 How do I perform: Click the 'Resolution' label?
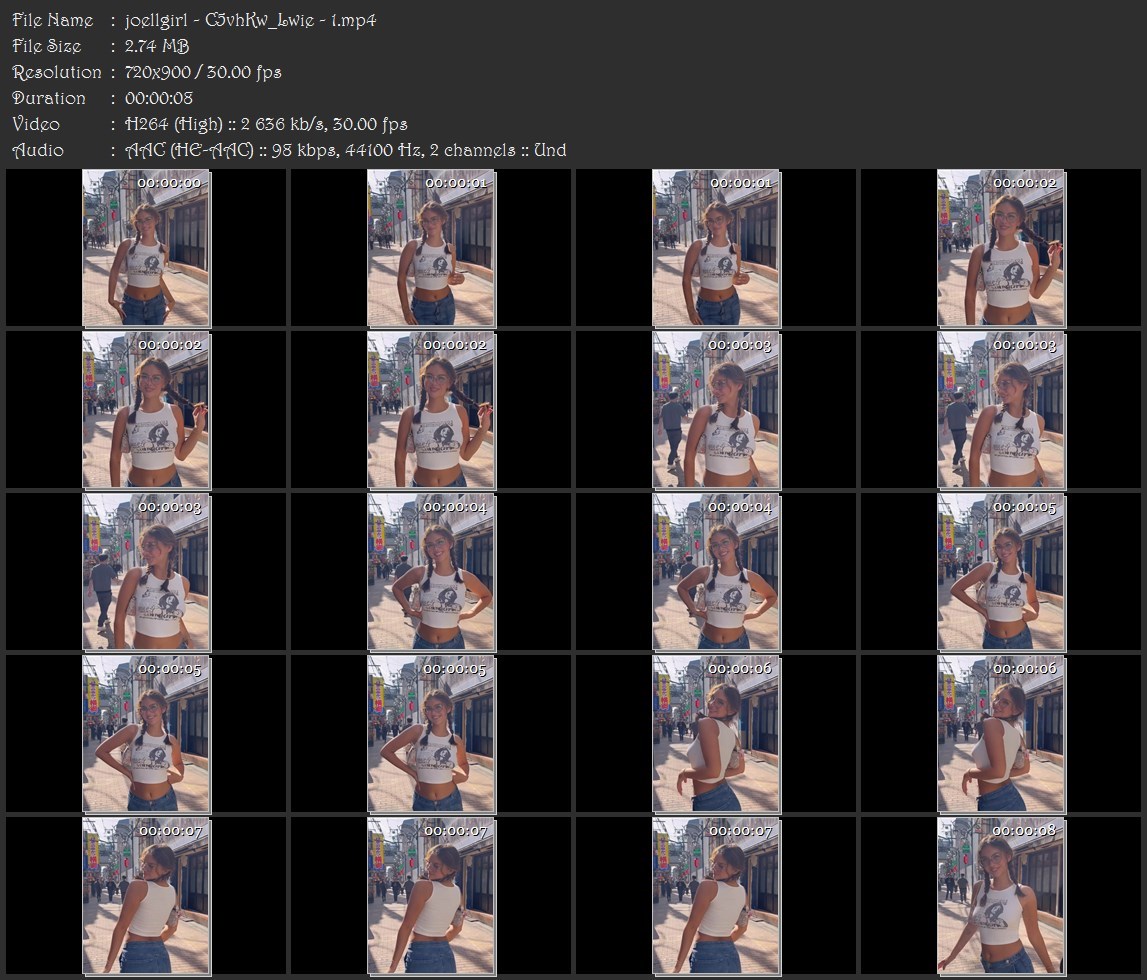[56, 72]
